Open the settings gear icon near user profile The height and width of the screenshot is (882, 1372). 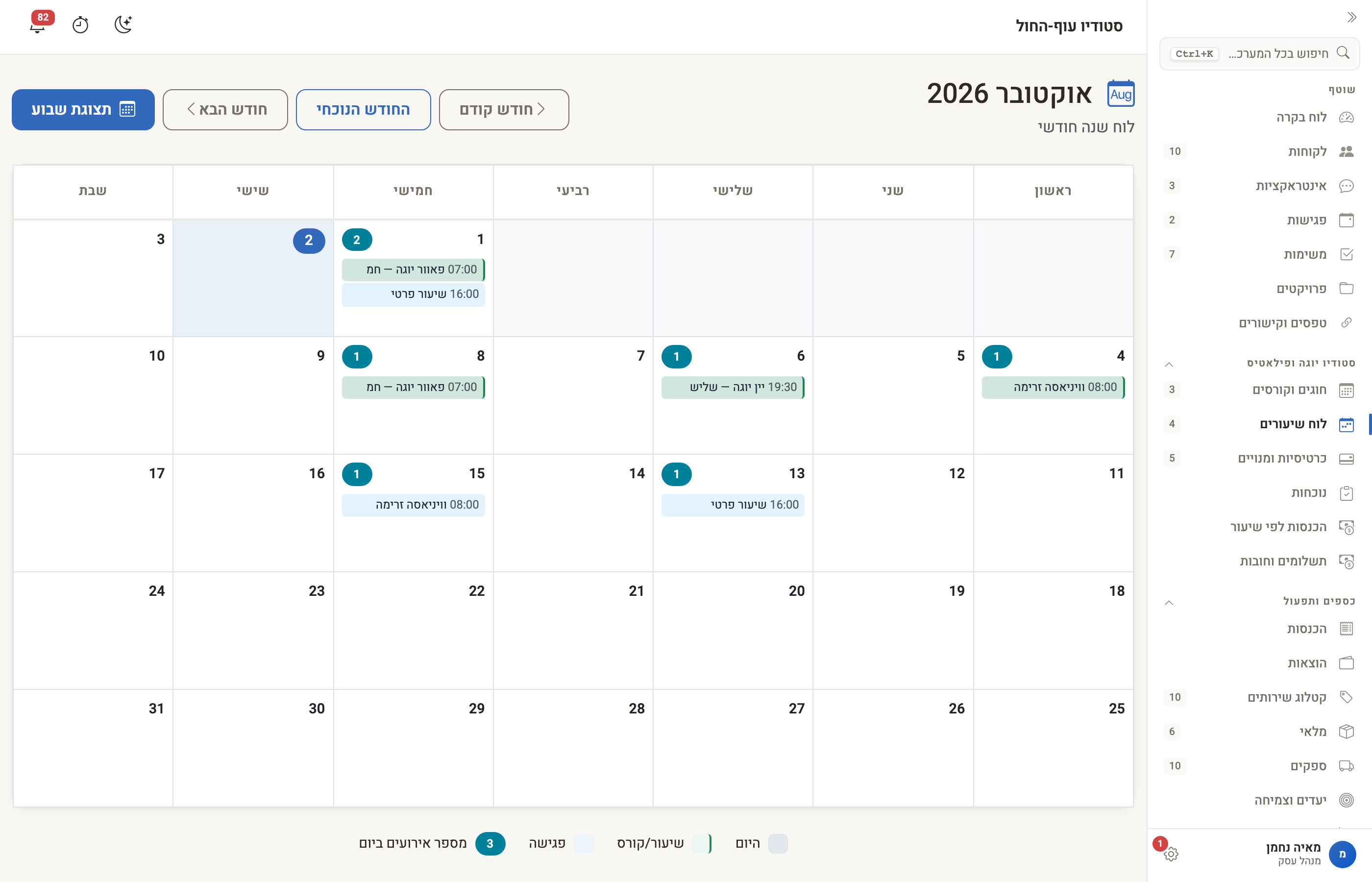pos(1171,854)
